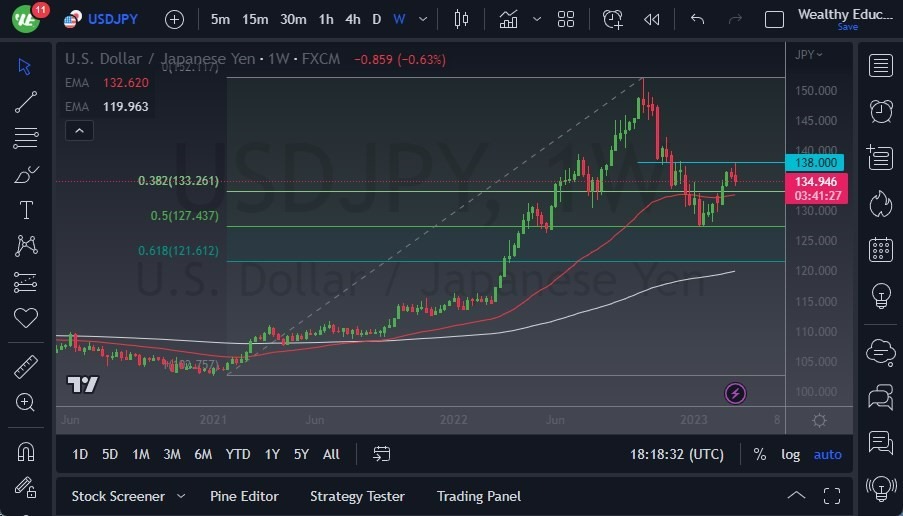Select the ruler measure tool
This screenshot has height=516, width=903.
[x=26, y=367]
